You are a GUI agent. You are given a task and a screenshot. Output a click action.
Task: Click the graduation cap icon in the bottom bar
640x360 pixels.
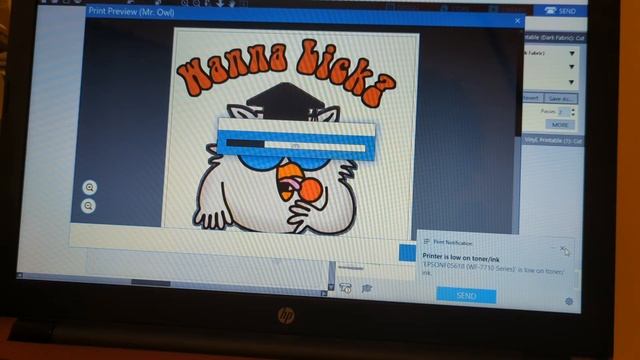coord(367,289)
